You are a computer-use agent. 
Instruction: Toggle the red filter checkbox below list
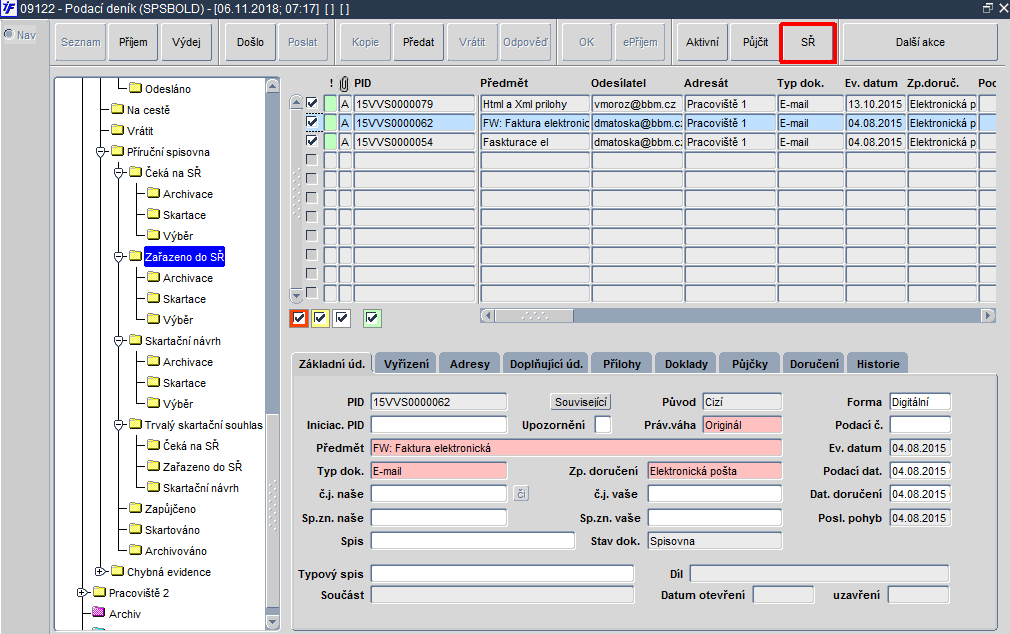pyautogui.click(x=299, y=318)
